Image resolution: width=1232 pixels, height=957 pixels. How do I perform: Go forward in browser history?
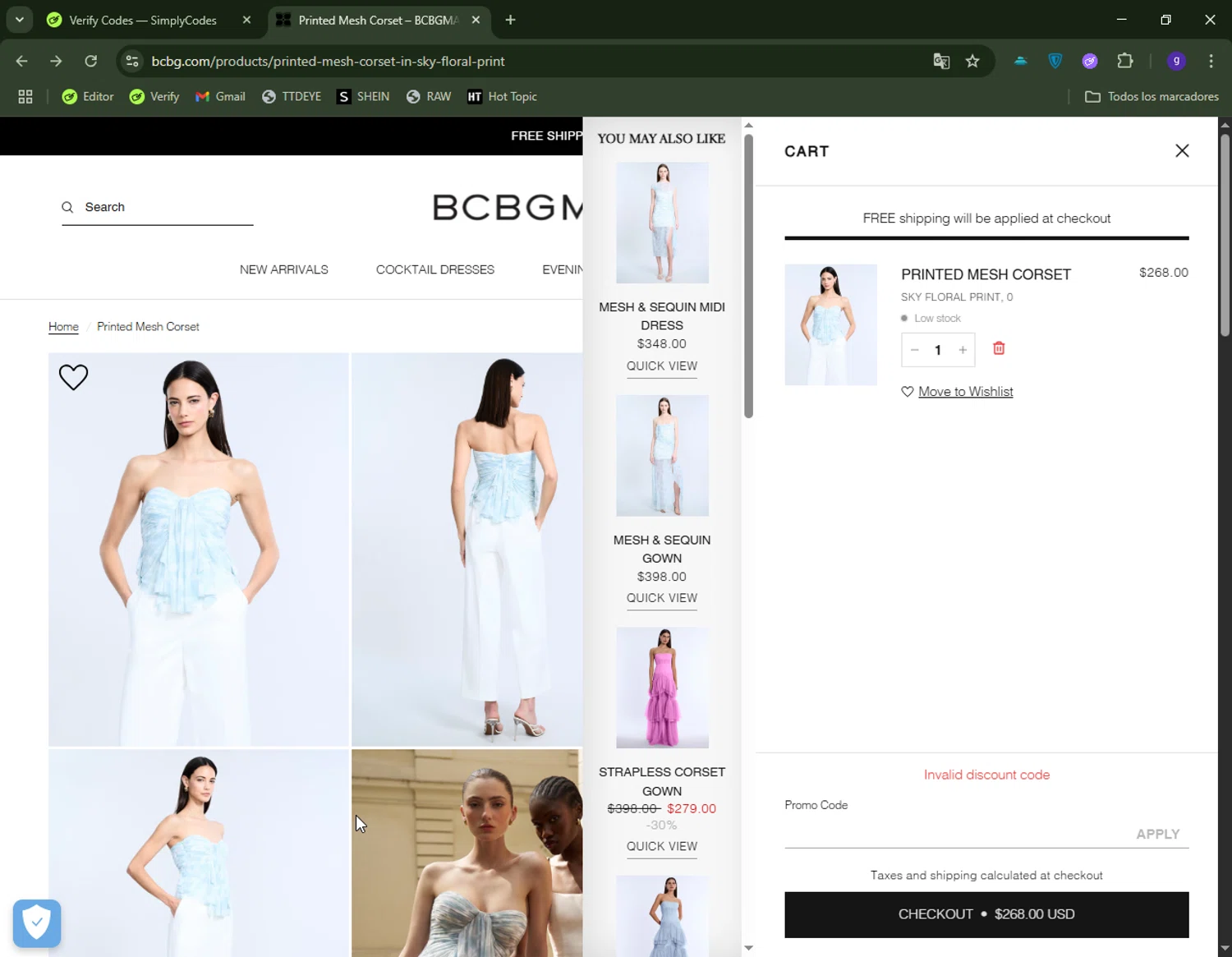pyautogui.click(x=56, y=61)
